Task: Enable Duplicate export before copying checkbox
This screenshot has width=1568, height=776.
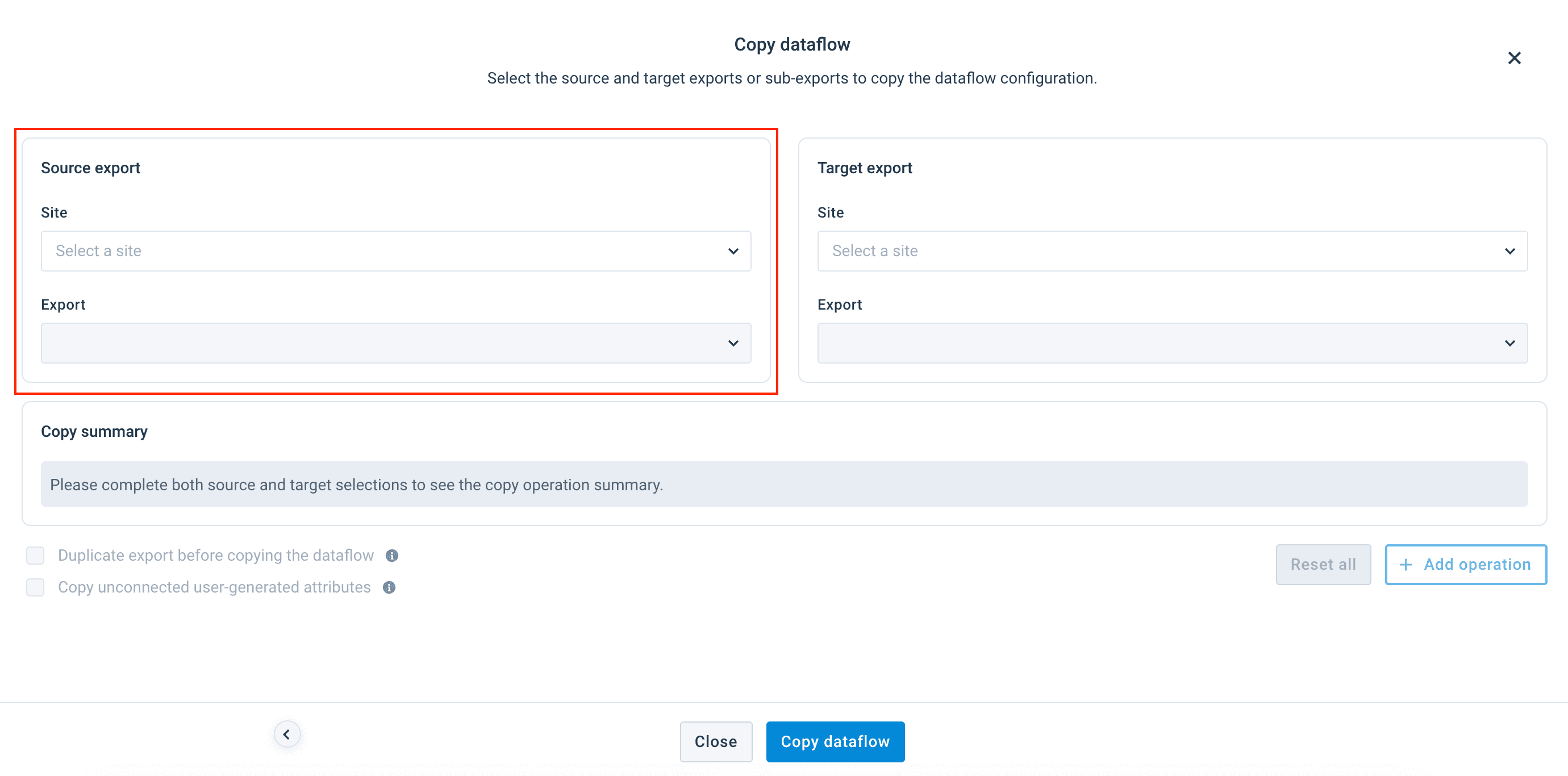Action: [35, 556]
